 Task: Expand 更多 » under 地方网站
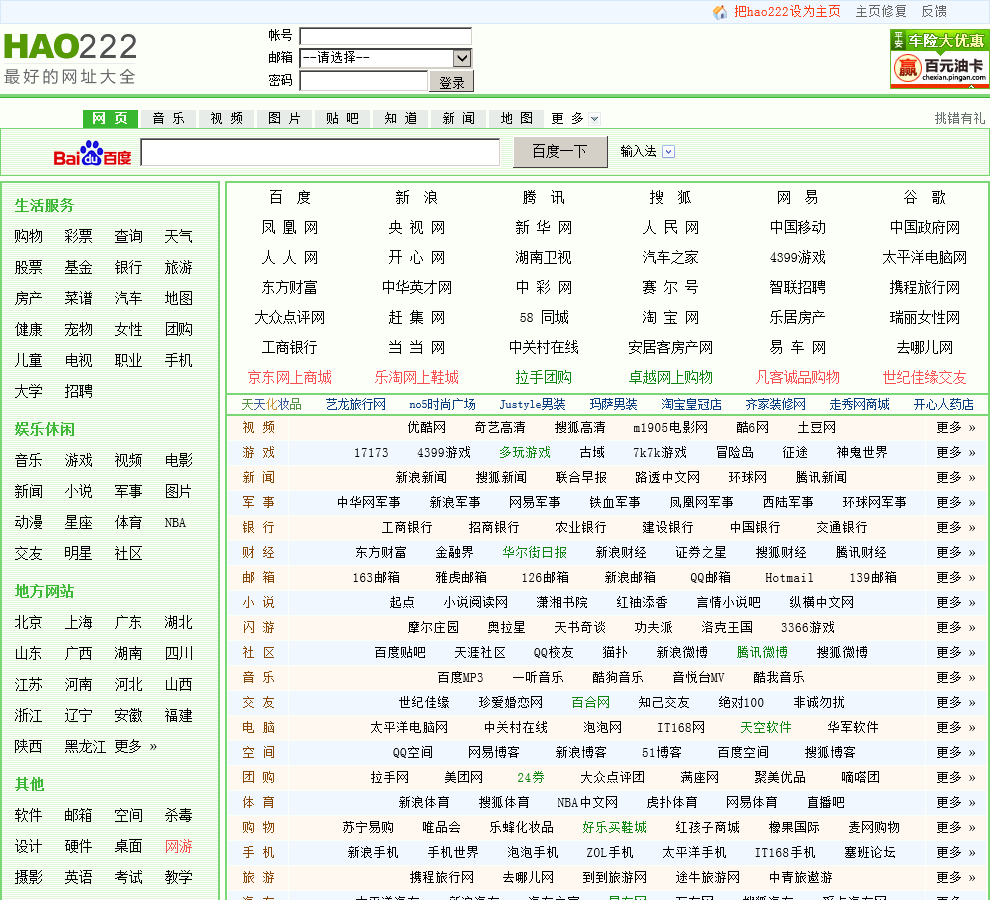click(135, 746)
